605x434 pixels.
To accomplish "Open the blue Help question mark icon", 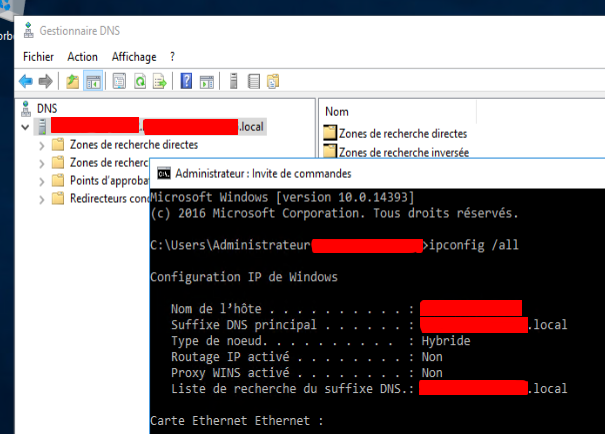I will click(186, 82).
